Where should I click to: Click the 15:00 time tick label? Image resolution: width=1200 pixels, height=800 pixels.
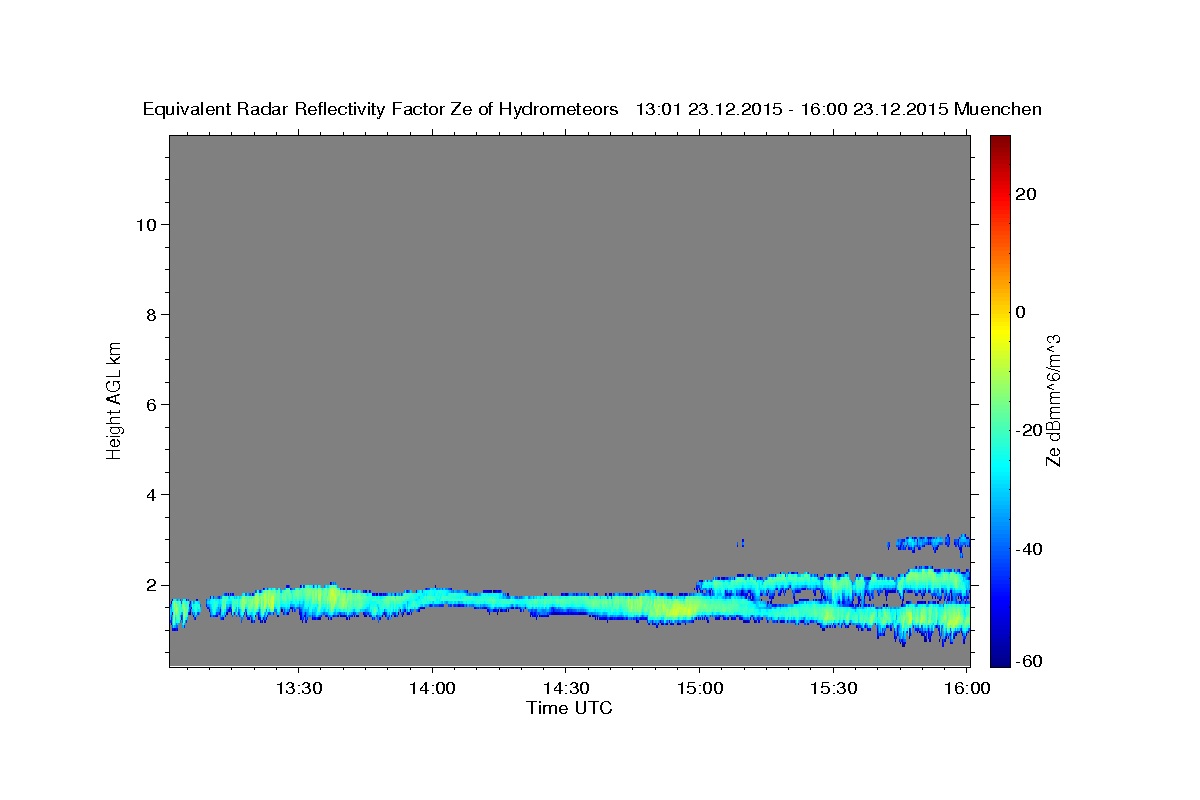(699, 688)
